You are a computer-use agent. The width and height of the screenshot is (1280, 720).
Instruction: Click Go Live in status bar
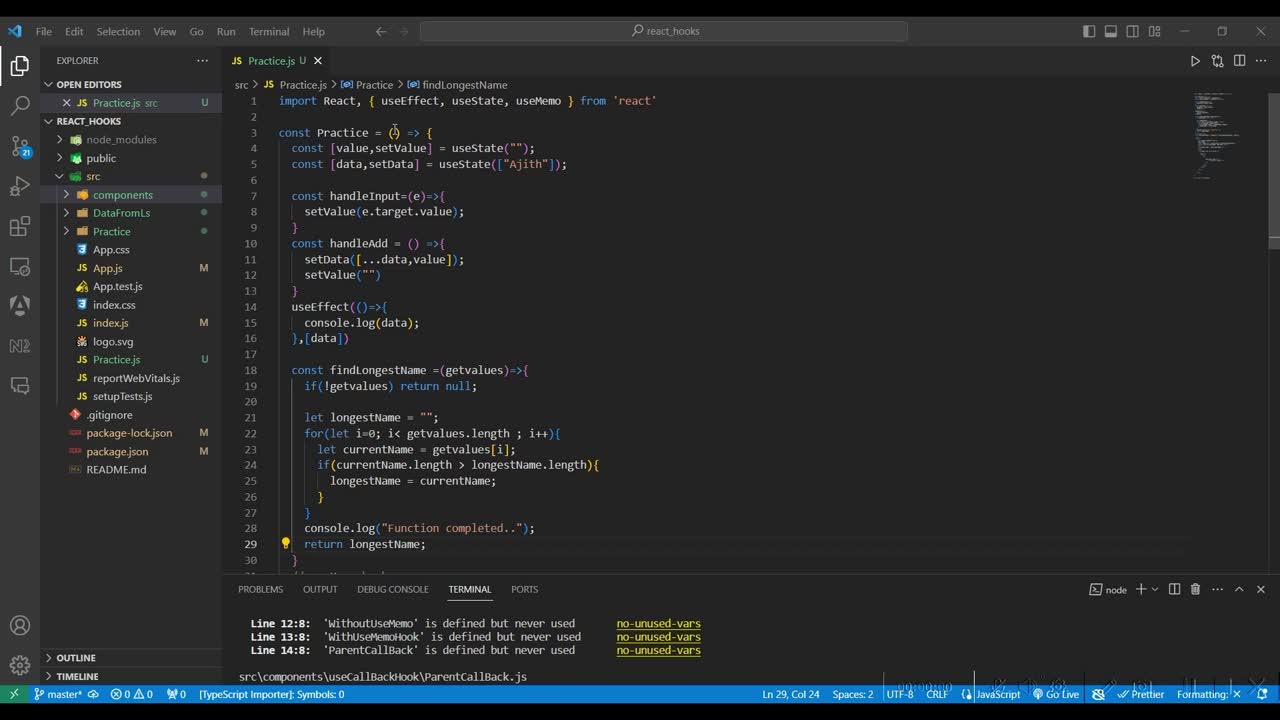coord(1056,694)
